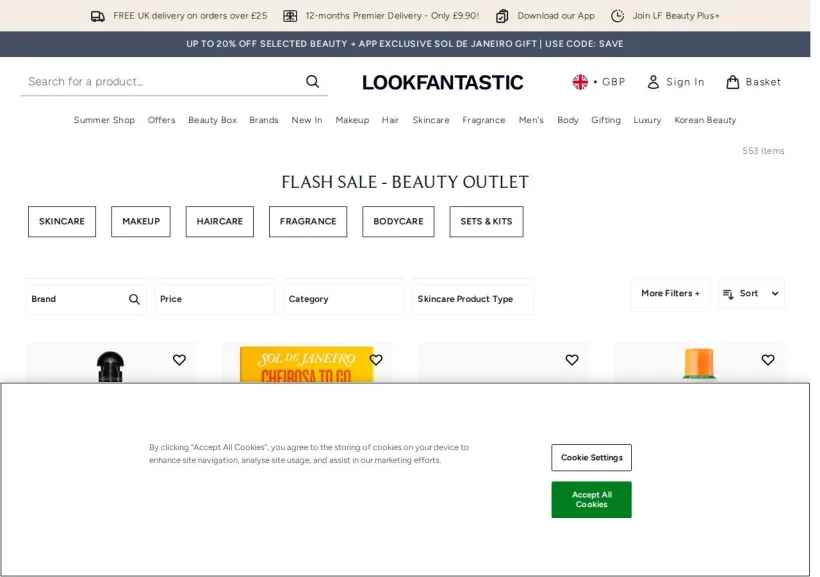Image resolution: width=820 pixels, height=577 pixels.
Task: Click the BODYCARE category button
Action: [398, 222]
